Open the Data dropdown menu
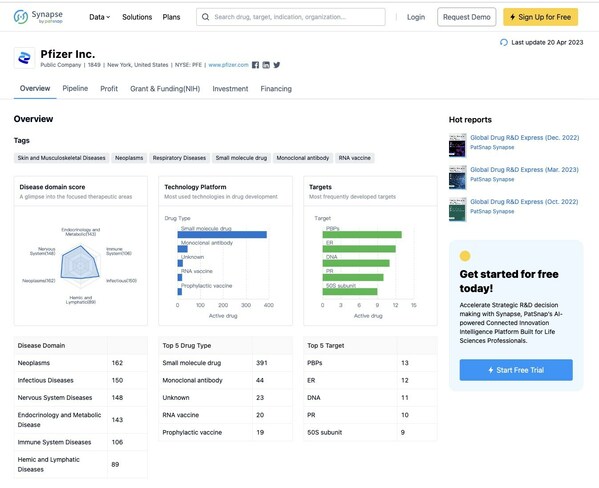Screen dimensions: 599x488 (99, 17)
